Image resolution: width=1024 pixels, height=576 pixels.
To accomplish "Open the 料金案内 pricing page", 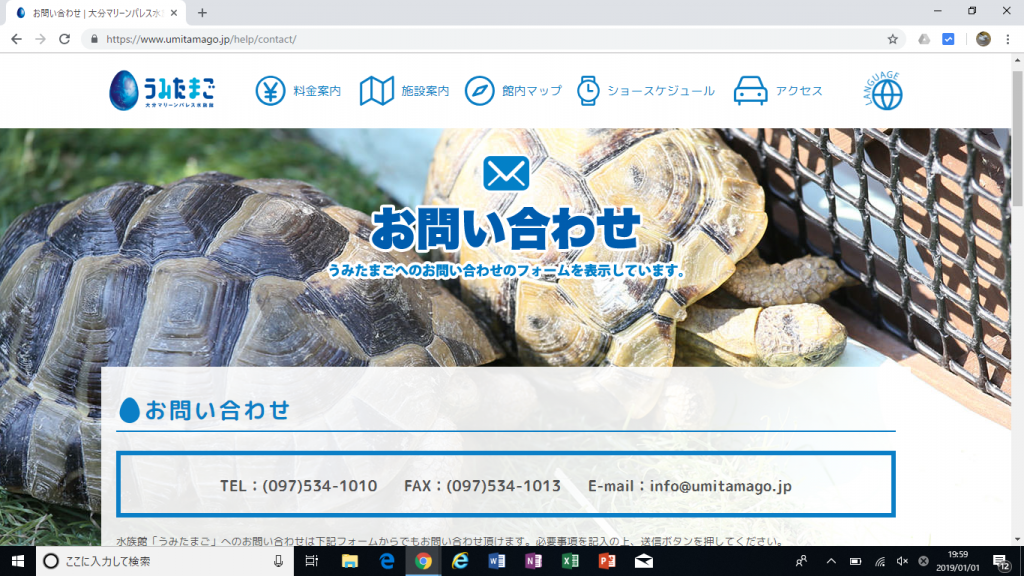I will pos(298,91).
